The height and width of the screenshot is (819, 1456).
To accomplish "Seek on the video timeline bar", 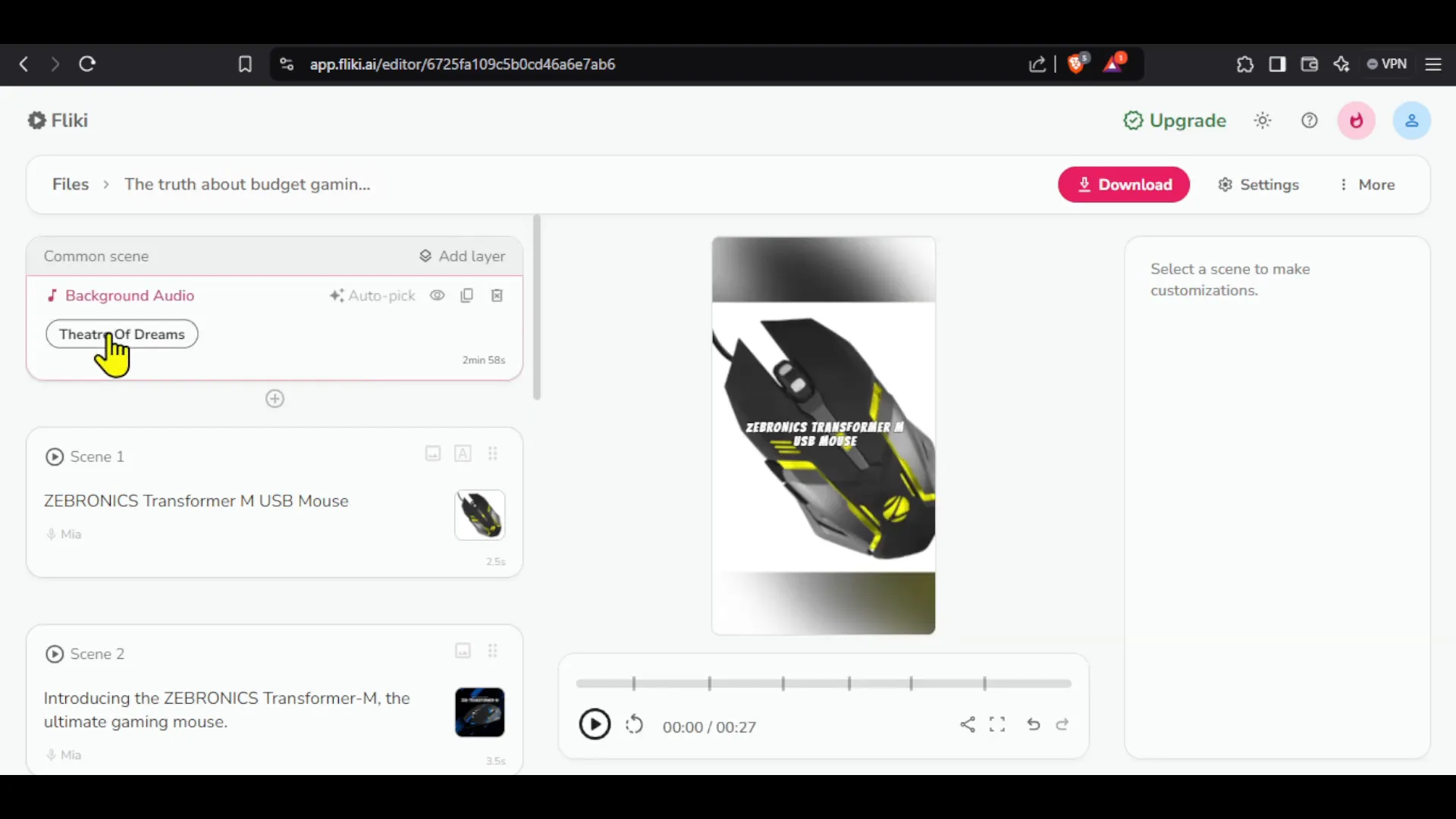I will (x=824, y=683).
